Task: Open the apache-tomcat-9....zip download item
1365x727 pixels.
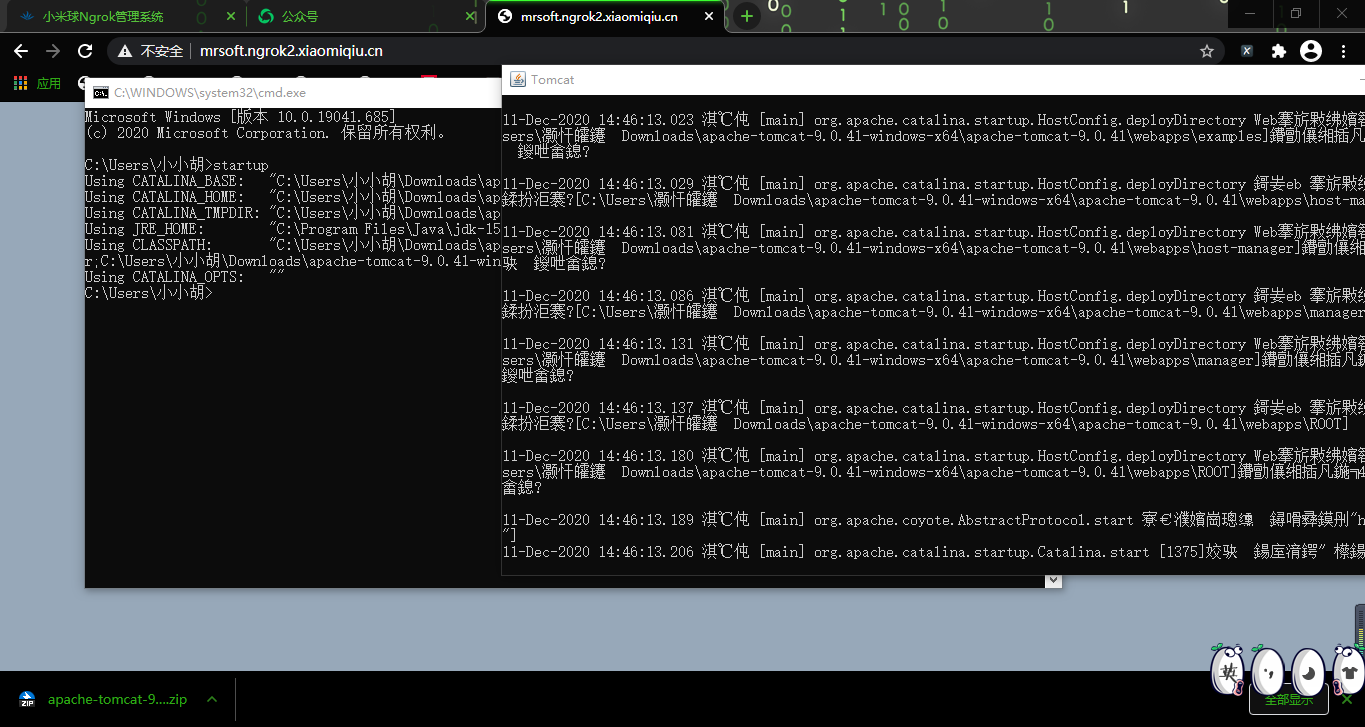Action: coord(117,699)
